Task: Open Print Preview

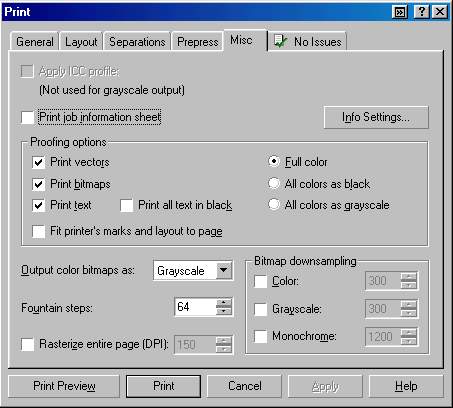Action: coord(64,386)
